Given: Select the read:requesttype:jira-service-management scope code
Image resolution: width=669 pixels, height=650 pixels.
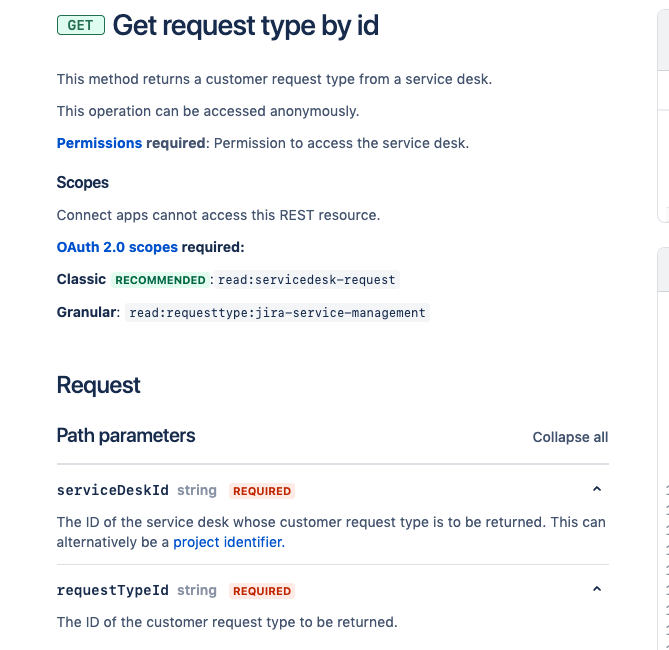Looking at the screenshot, I should pyautogui.click(x=278, y=313).
